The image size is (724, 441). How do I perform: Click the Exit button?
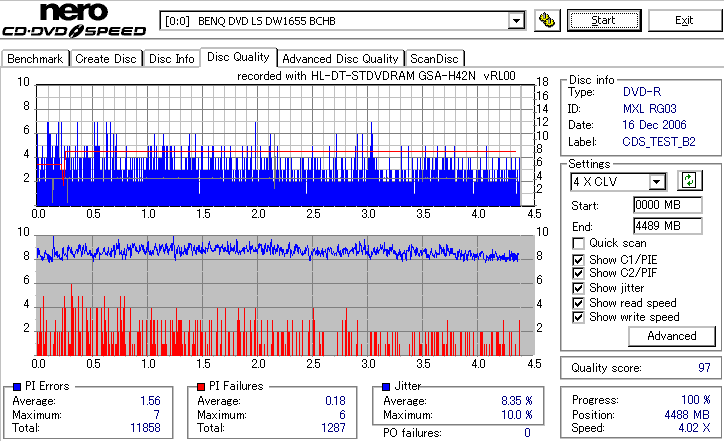coord(684,20)
